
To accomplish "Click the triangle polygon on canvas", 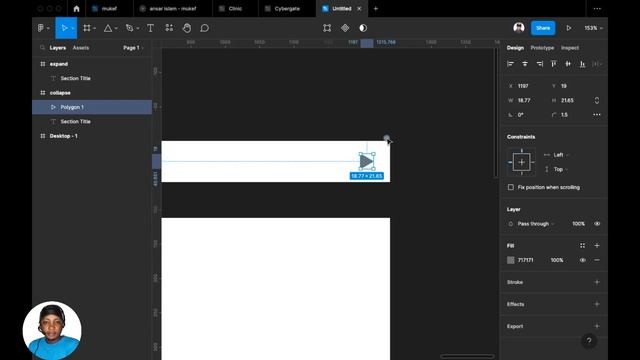I will [366, 161].
